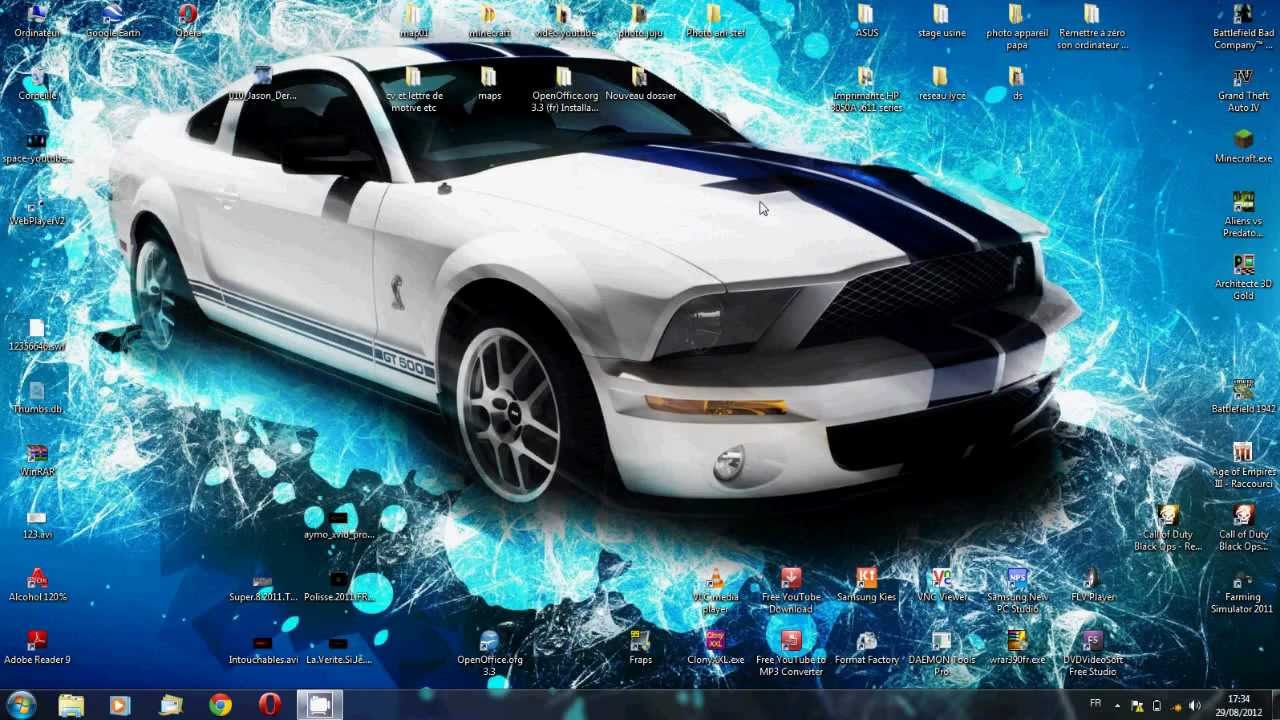The height and width of the screenshot is (720, 1280).
Task: Open Windows Media Player from taskbar
Action: pos(119,705)
